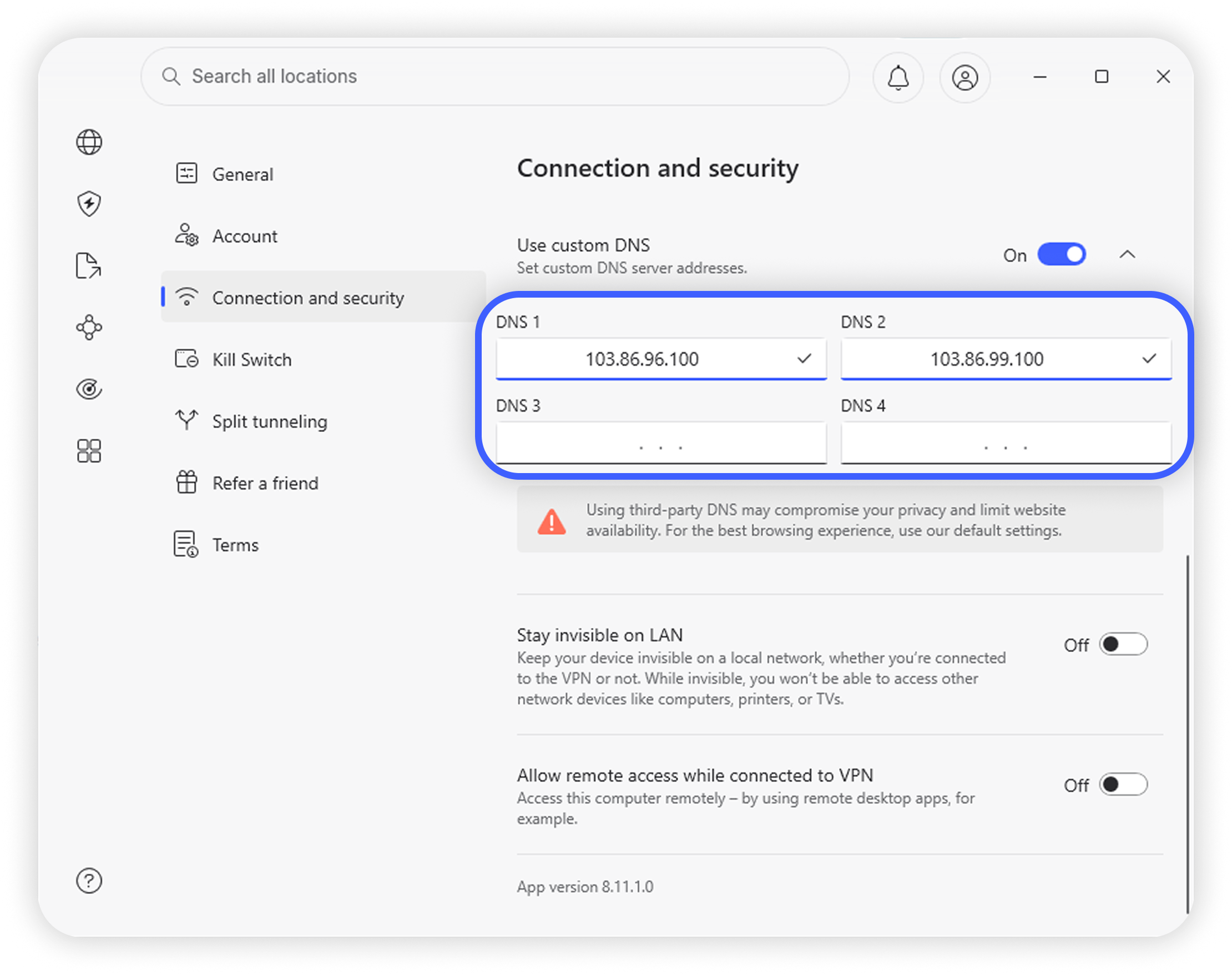1232x975 pixels.
Task: Click the App version 8.11.1.0 text
Action: click(584, 886)
